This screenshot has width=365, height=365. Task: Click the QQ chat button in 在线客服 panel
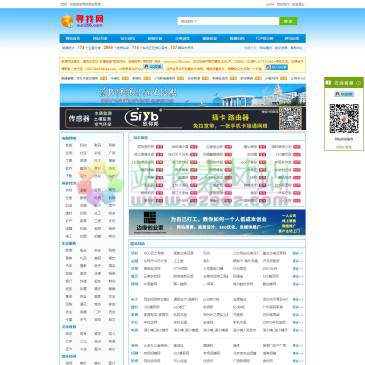click(344, 94)
